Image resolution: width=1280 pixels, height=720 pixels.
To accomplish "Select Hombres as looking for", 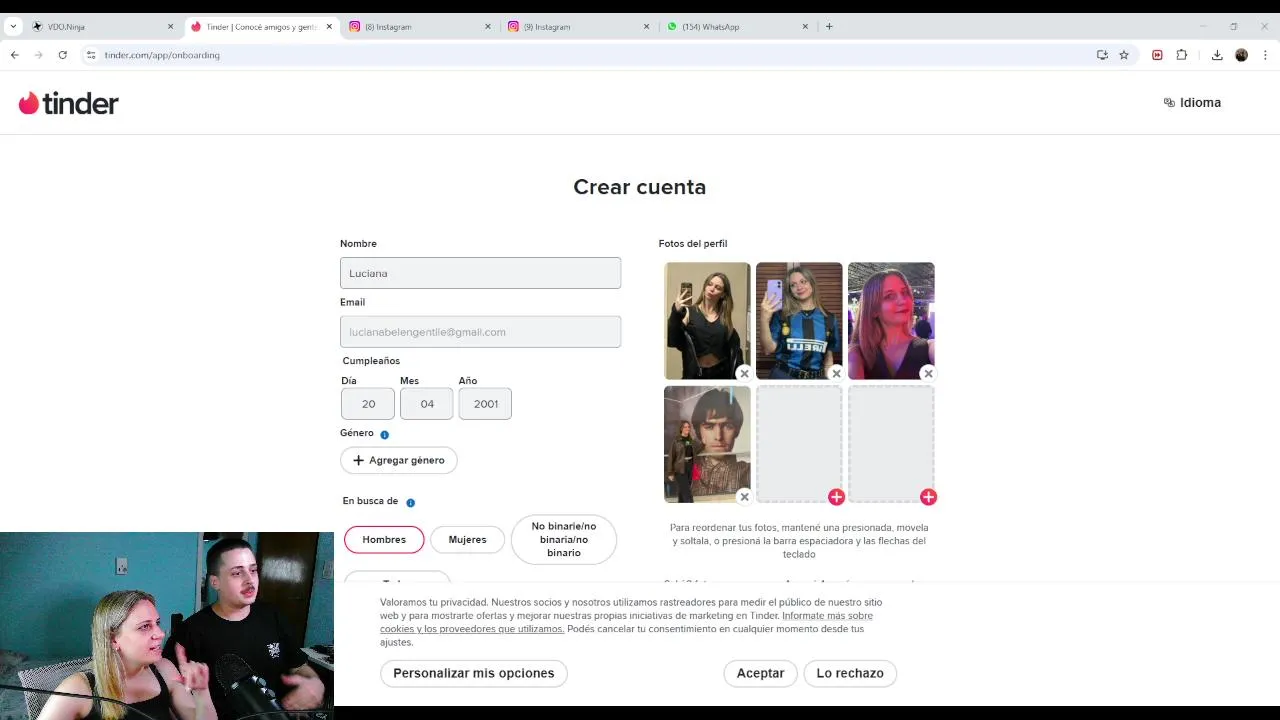I will (384, 539).
